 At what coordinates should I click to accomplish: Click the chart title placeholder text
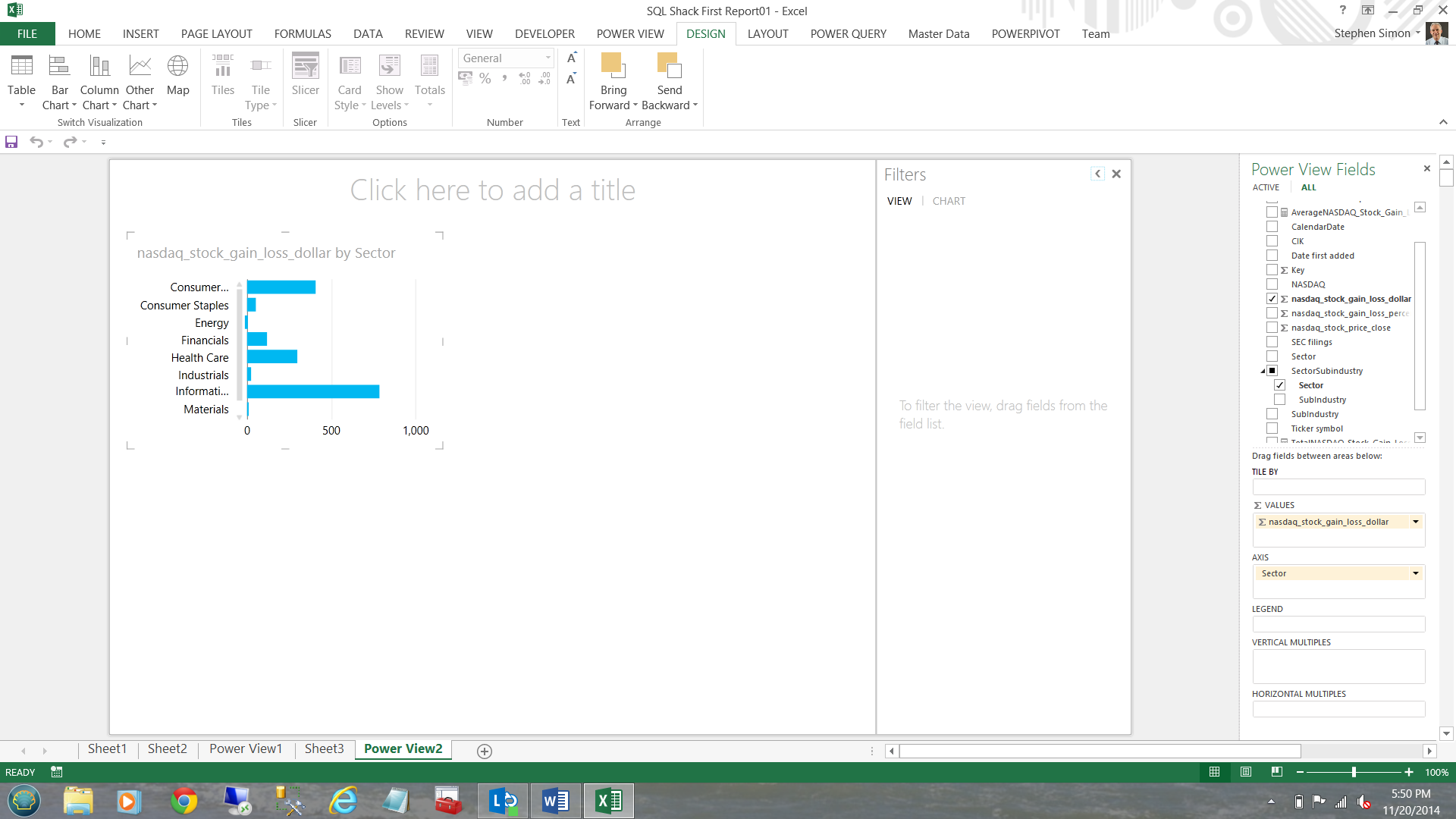pos(492,190)
